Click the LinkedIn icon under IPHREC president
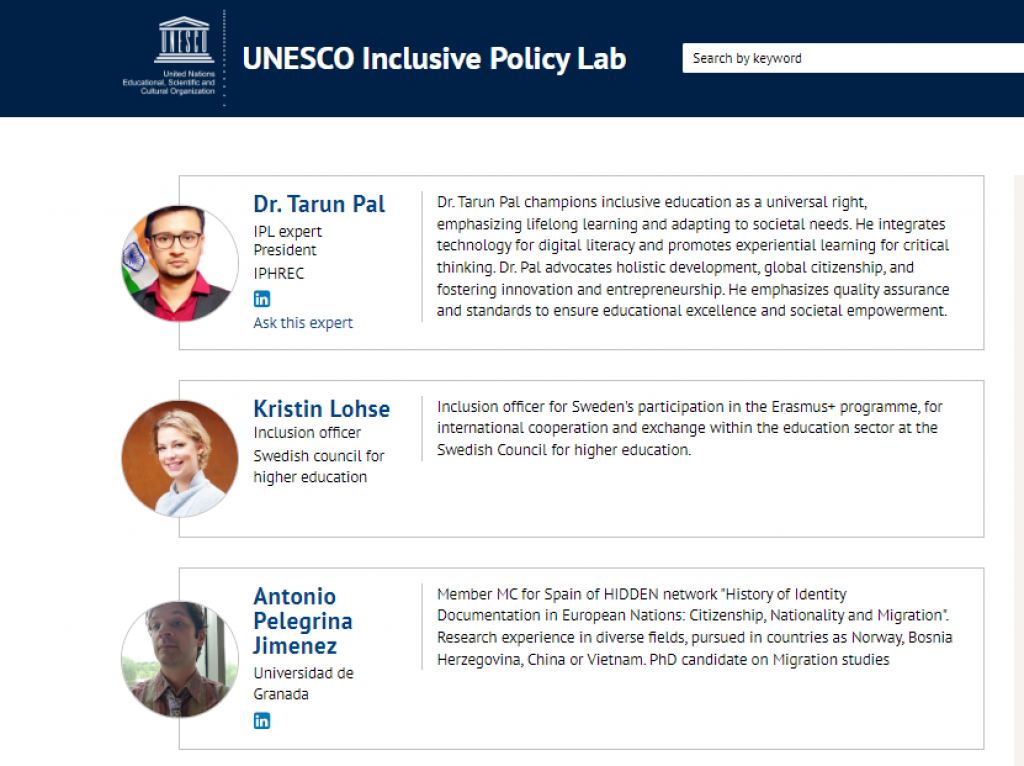 261,298
